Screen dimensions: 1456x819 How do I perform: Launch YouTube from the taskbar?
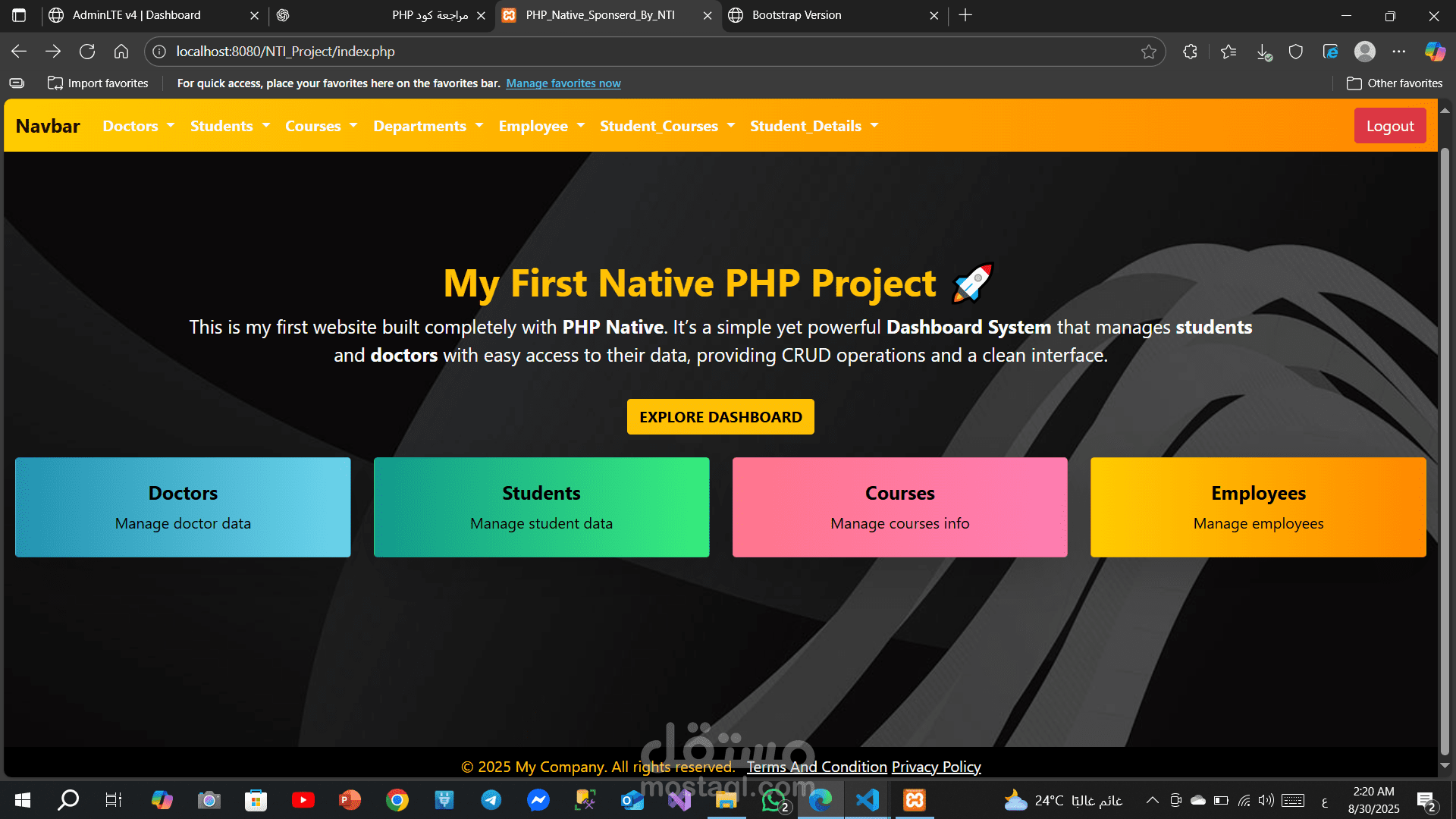tap(303, 800)
